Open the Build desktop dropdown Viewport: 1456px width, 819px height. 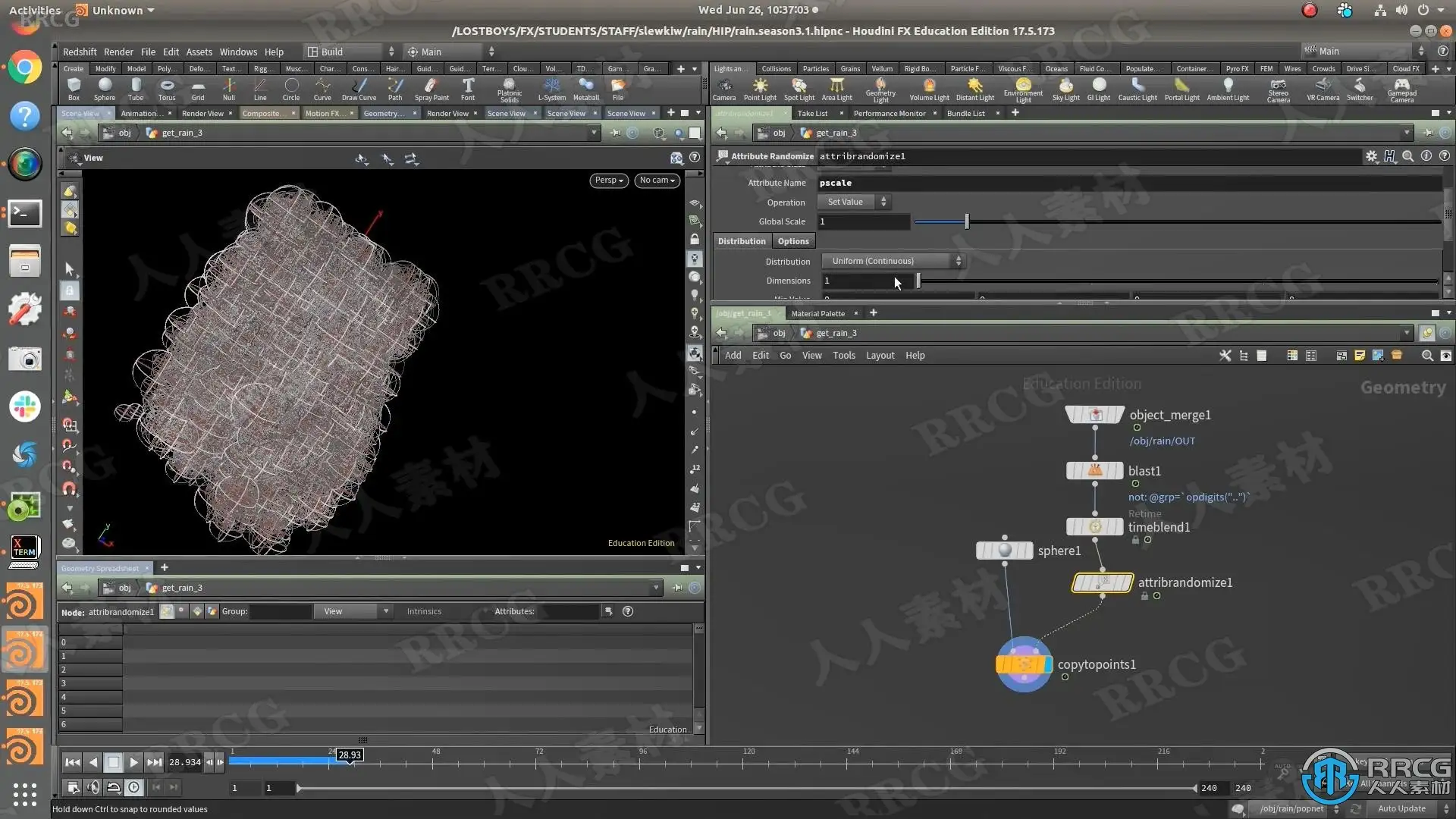click(350, 52)
